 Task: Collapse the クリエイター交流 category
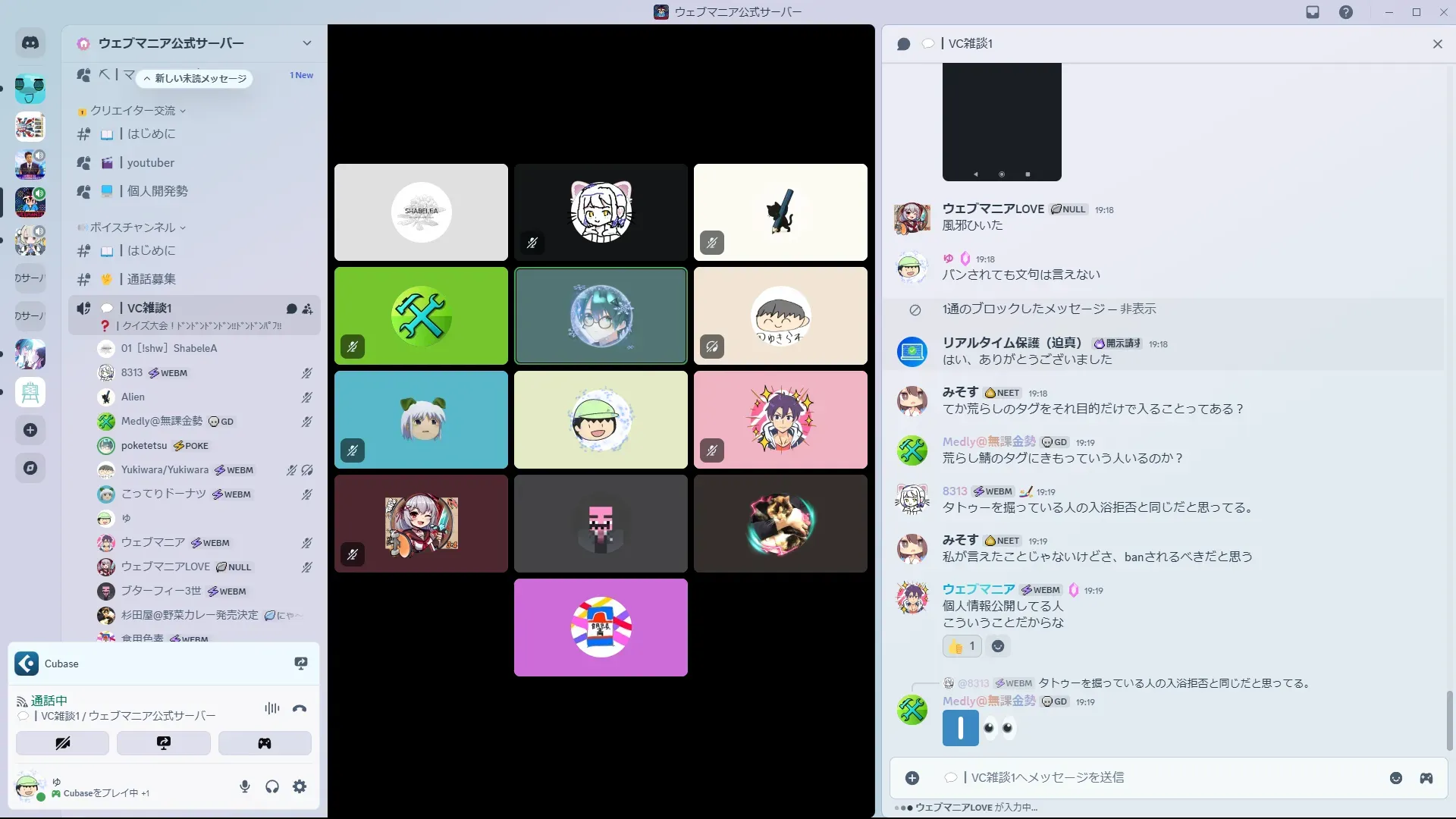click(133, 111)
